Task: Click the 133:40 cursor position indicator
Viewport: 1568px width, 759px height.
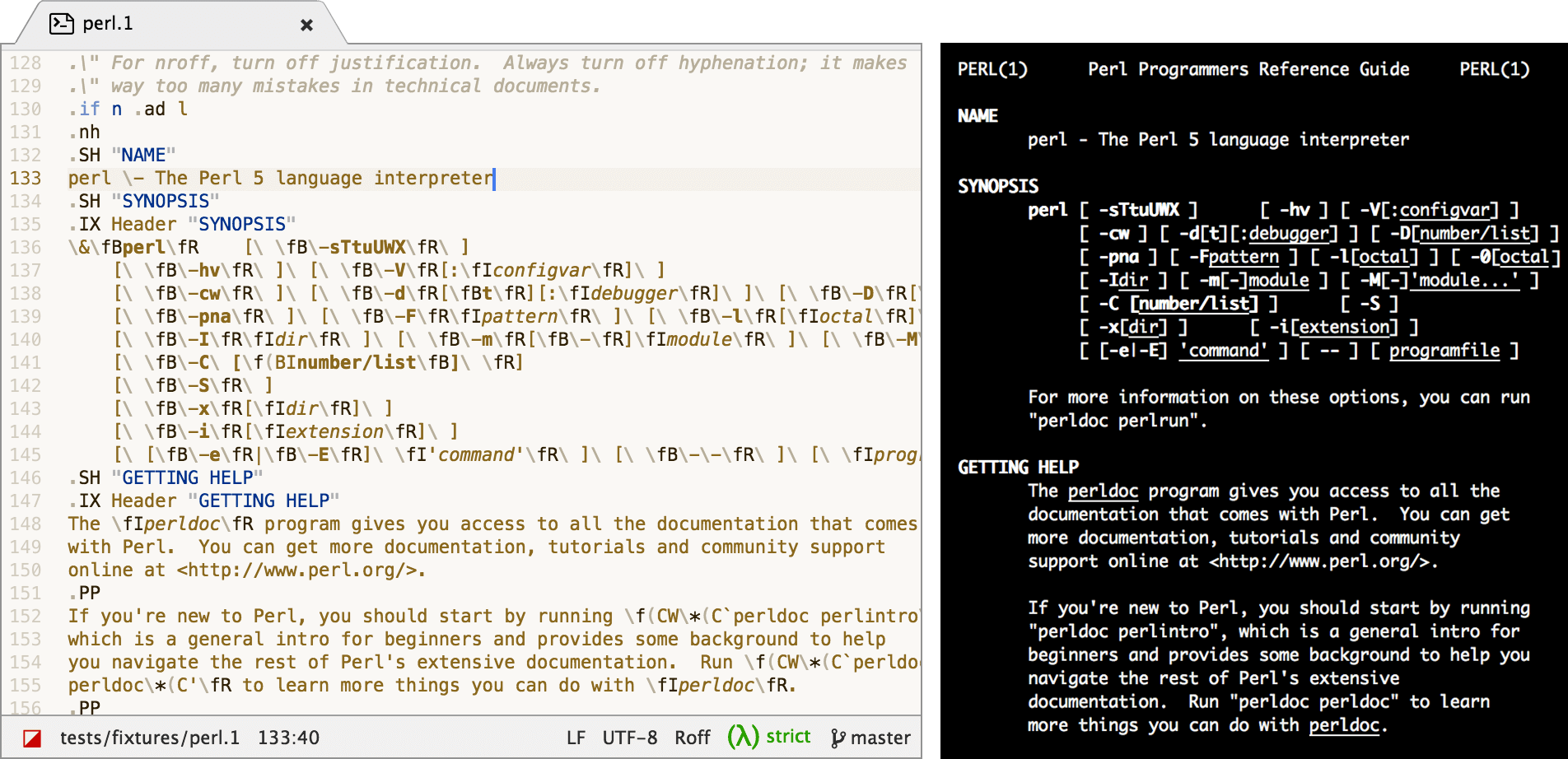Action: coord(288,738)
